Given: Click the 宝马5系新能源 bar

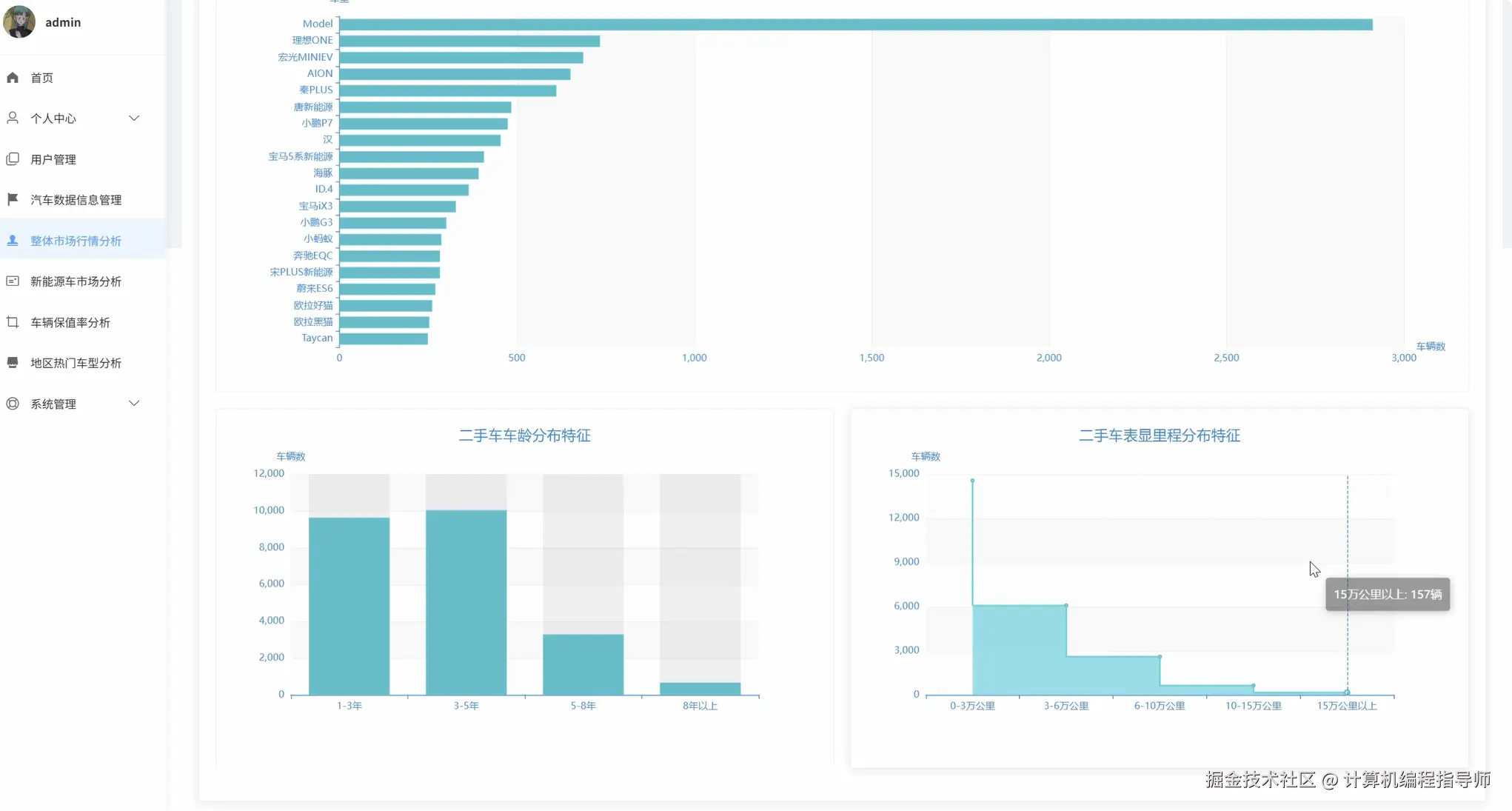Looking at the screenshot, I should 412,157.
